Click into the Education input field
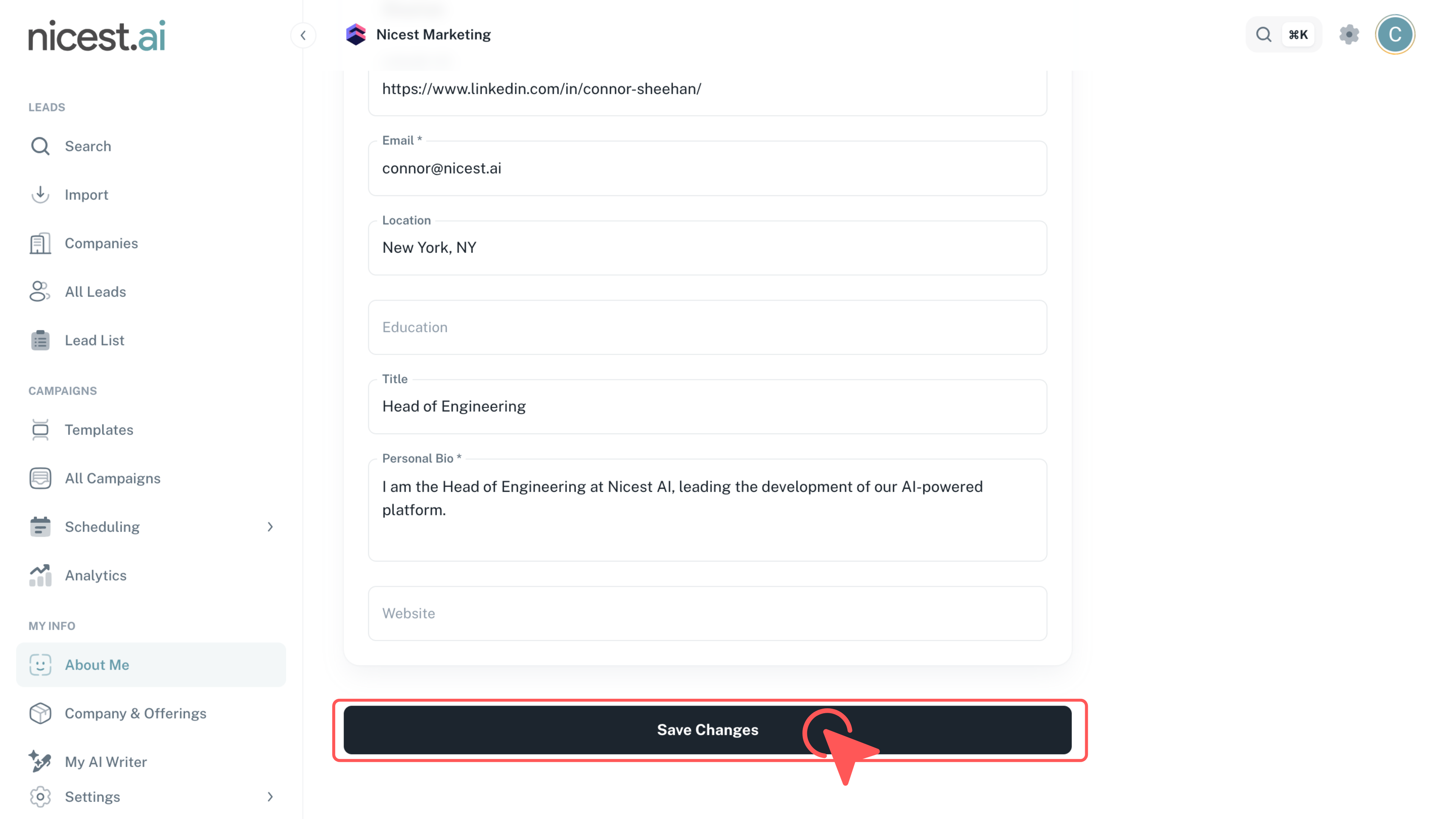The height and width of the screenshot is (819, 1456). 707,327
